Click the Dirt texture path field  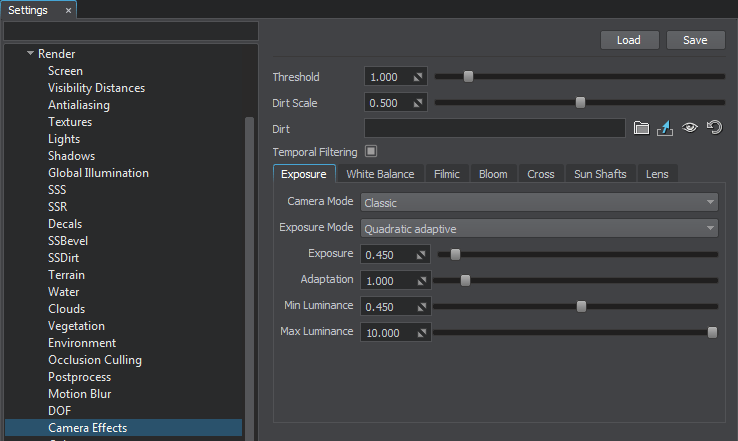[495, 128]
